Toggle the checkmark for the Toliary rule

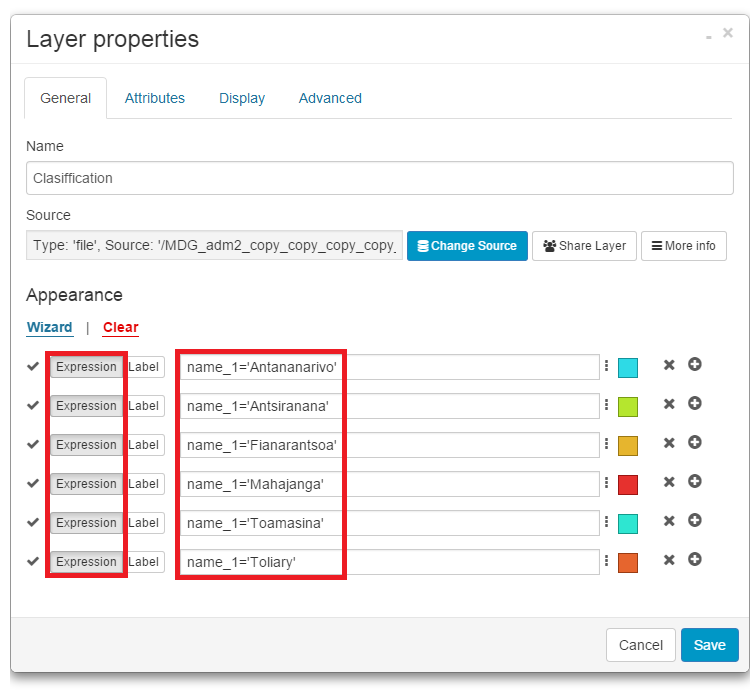pos(33,561)
